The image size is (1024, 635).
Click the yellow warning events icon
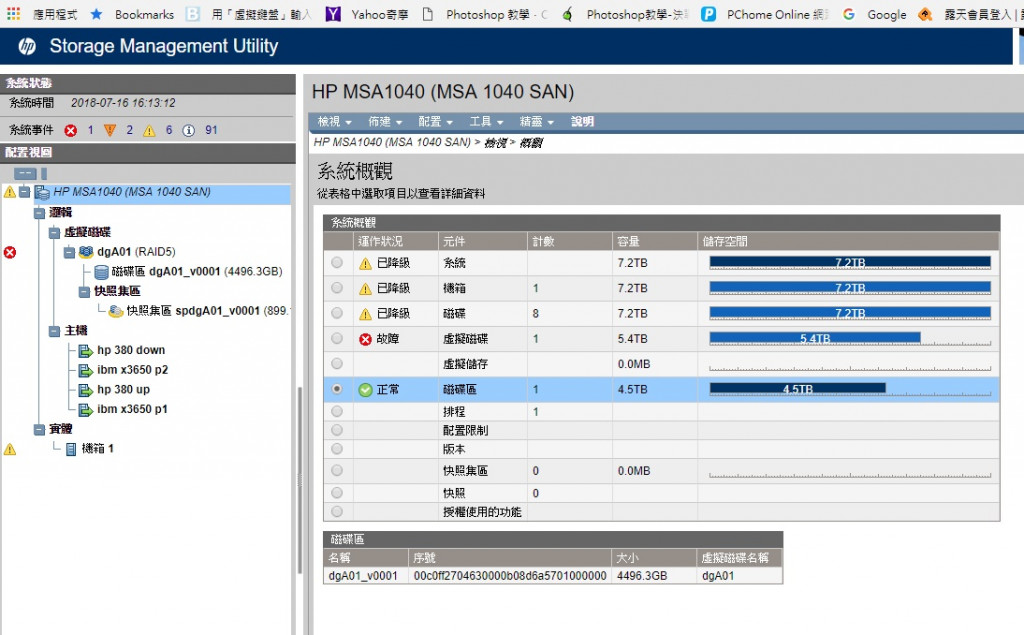(x=149, y=131)
